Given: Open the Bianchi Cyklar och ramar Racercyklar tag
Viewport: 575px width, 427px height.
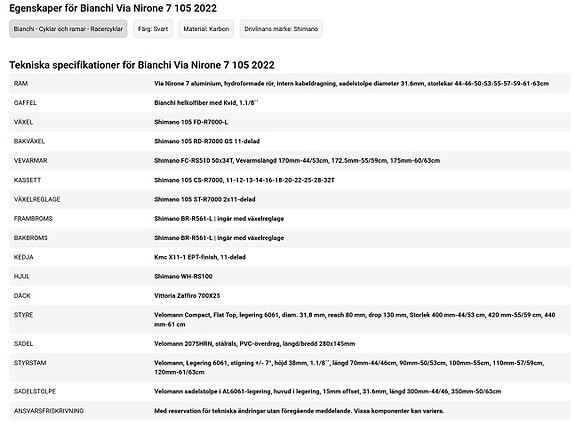Looking at the screenshot, I should (68, 29).
